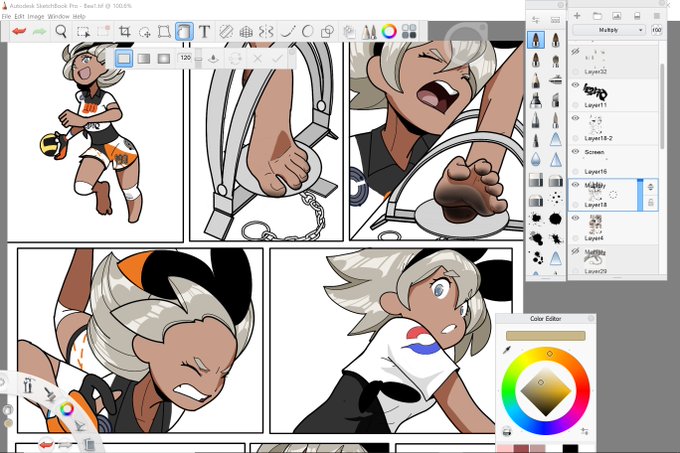The height and width of the screenshot is (453, 680).
Task: Pick the black swatch in Color Editor
Action: (x=570, y=449)
